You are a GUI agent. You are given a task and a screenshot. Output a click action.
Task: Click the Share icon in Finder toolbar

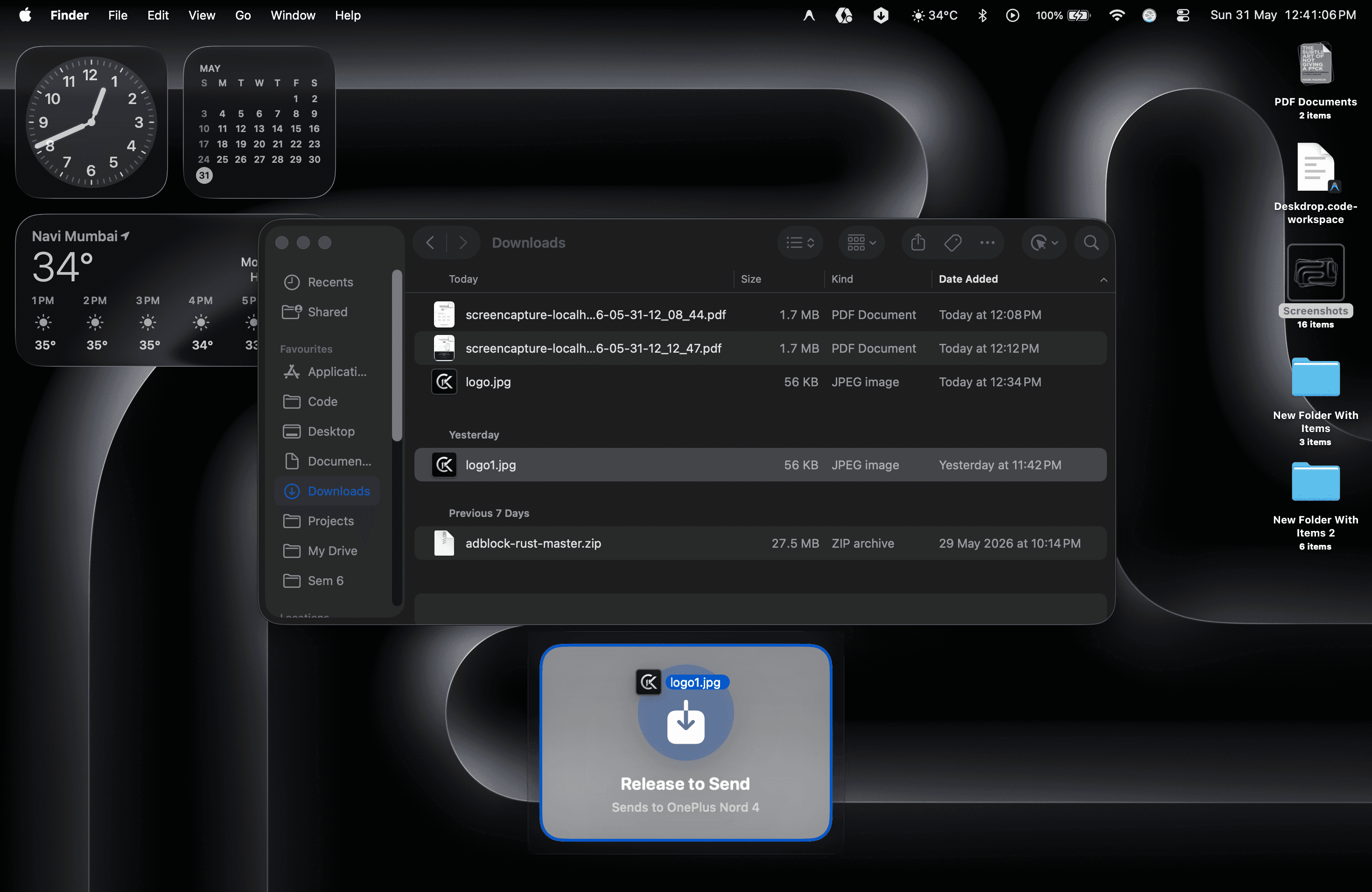918,243
